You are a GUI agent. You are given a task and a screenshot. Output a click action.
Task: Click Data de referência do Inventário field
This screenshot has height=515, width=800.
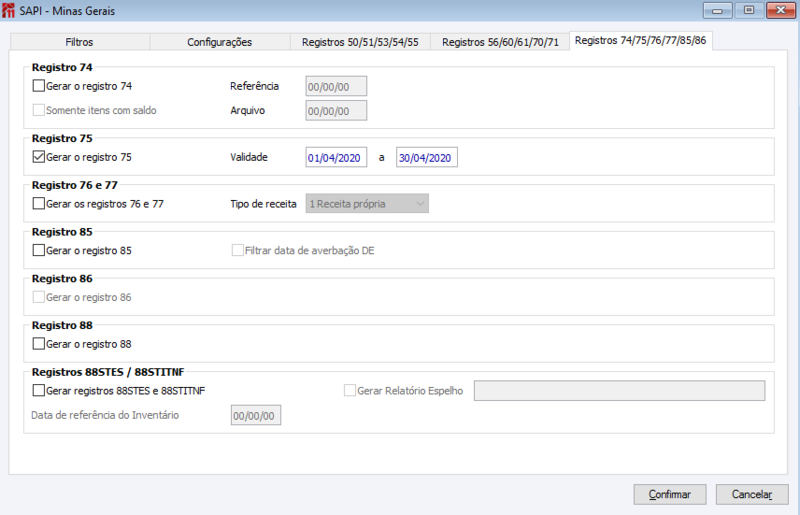click(256, 415)
